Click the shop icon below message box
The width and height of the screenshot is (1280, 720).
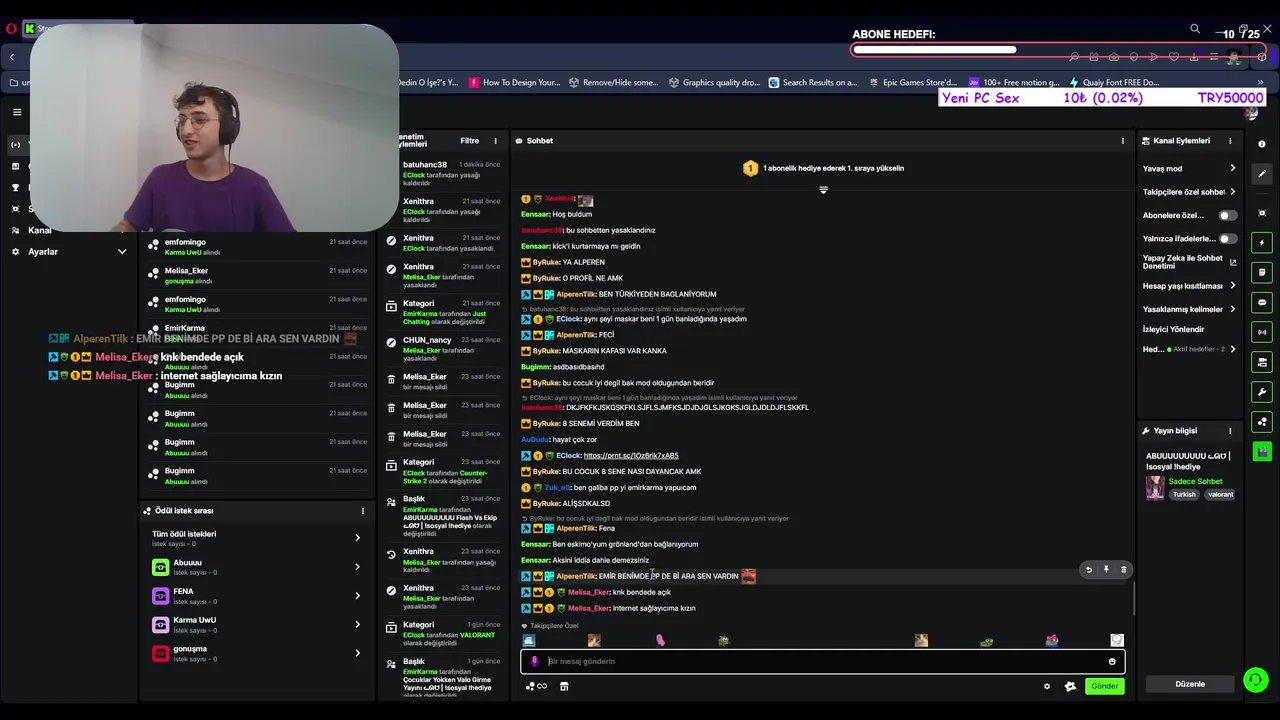pyautogui.click(x=564, y=686)
